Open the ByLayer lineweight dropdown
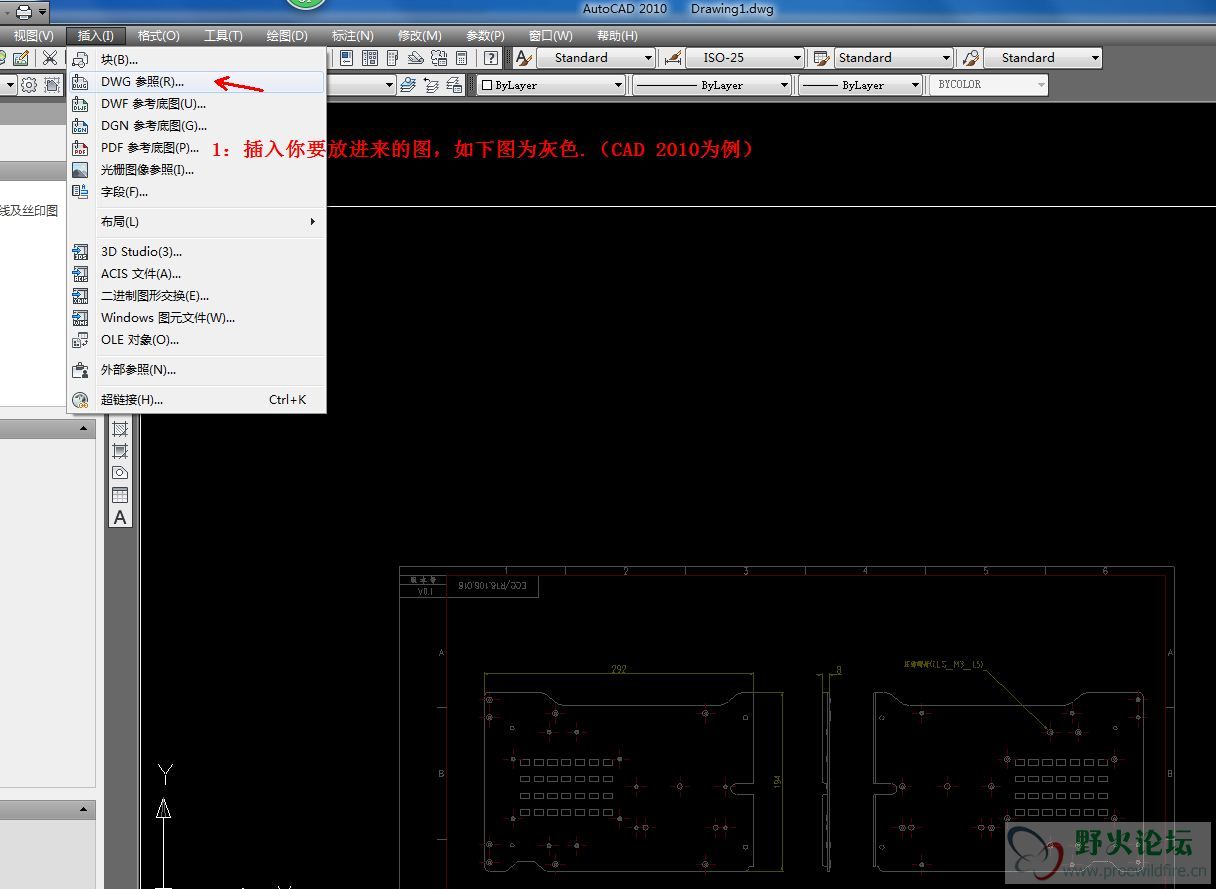The image size is (1216, 889). tap(860, 85)
